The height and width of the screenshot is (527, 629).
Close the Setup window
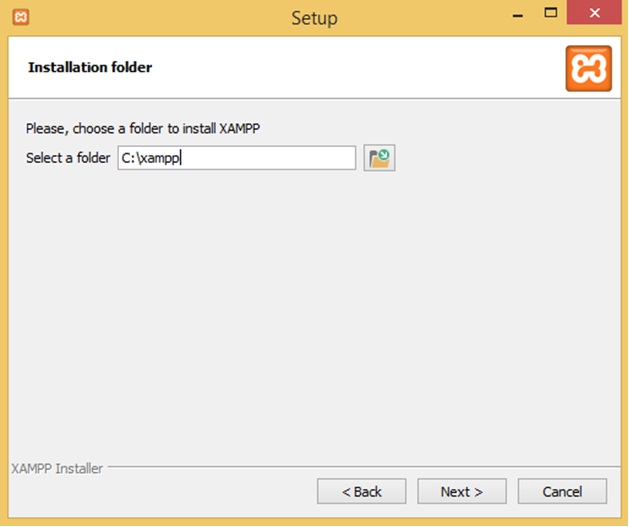tap(594, 13)
